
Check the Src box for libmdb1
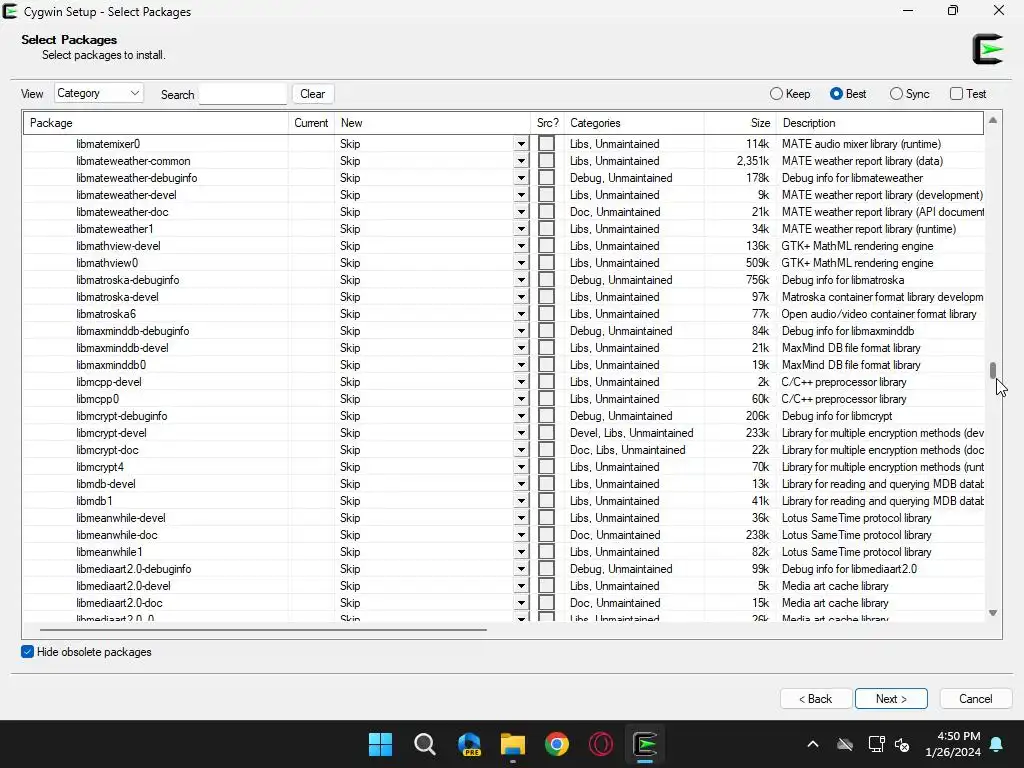547,501
